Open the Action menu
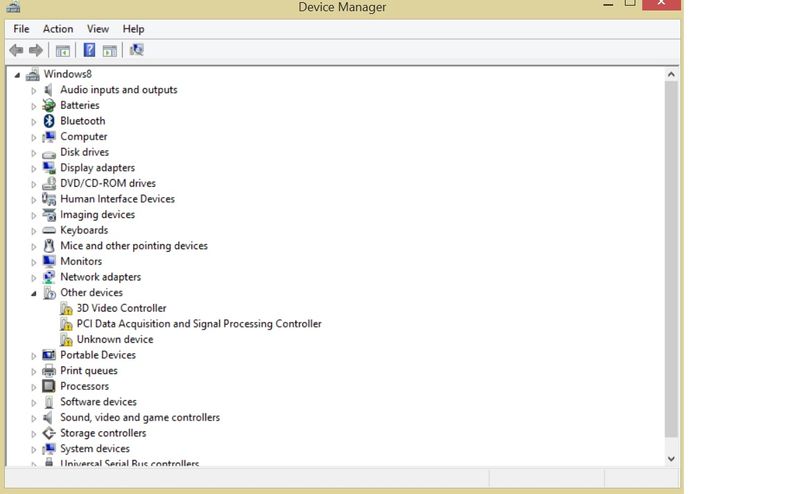This screenshot has height=494, width=799. 58,29
